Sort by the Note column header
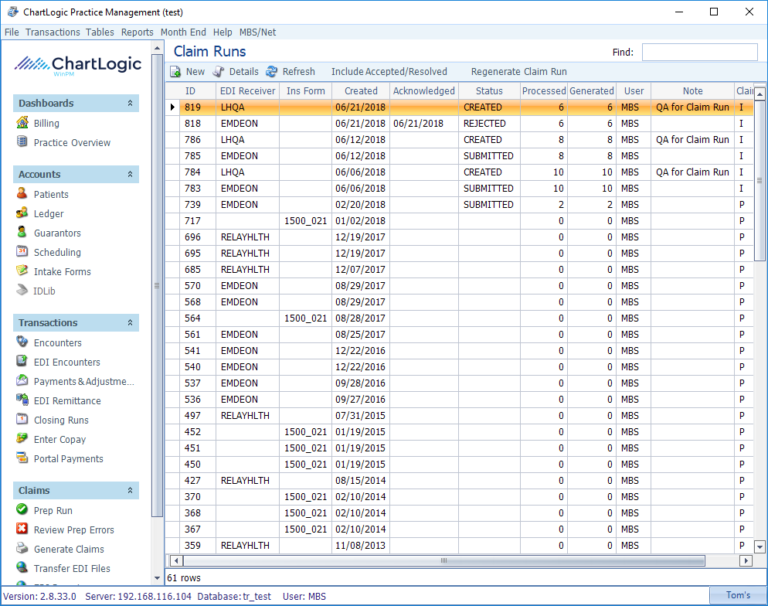This screenshot has height=606, width=768. pyautogui.click(x=693, y=91)
